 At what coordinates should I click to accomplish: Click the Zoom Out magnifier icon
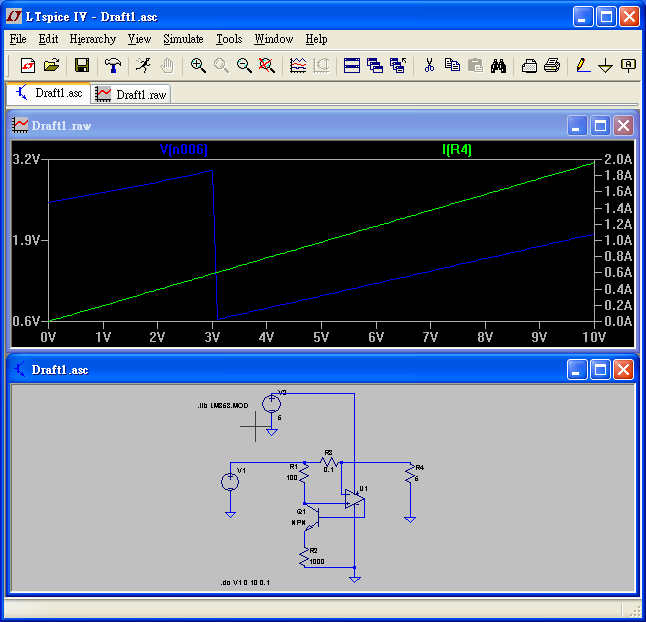244,65
